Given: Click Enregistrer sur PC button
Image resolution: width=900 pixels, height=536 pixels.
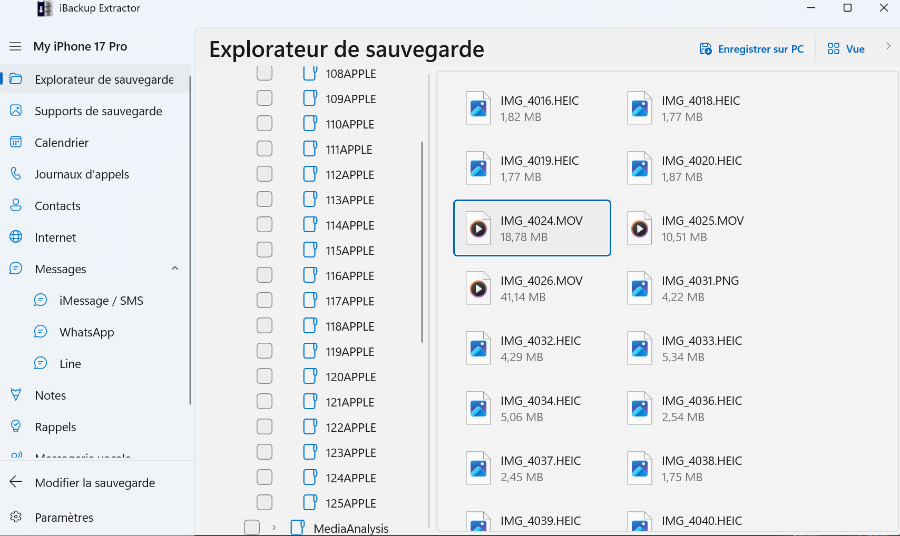Looking at the screenshot, I should point(751,49).
